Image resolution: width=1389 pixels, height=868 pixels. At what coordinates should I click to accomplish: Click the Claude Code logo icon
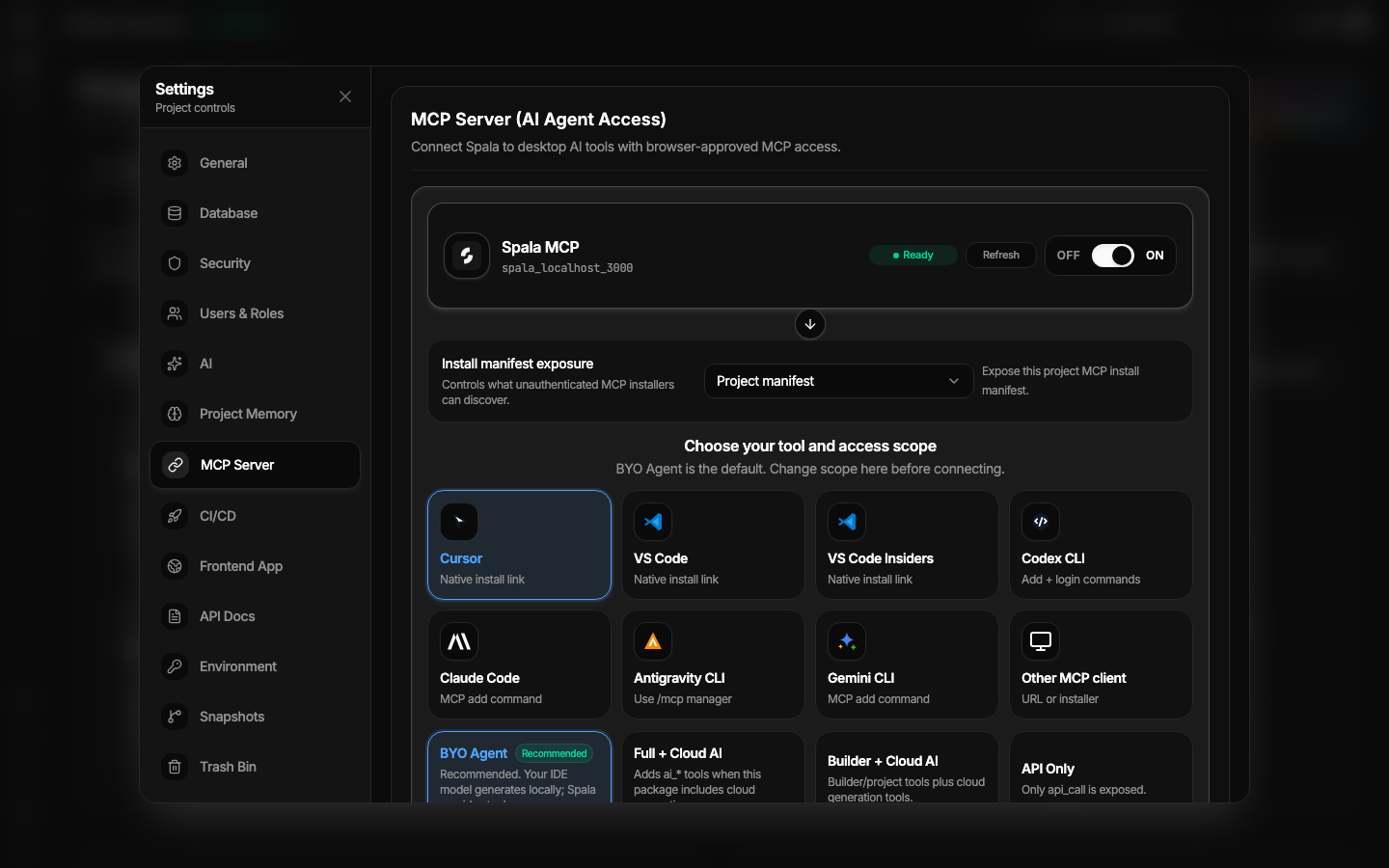click(x=459, y=641)
